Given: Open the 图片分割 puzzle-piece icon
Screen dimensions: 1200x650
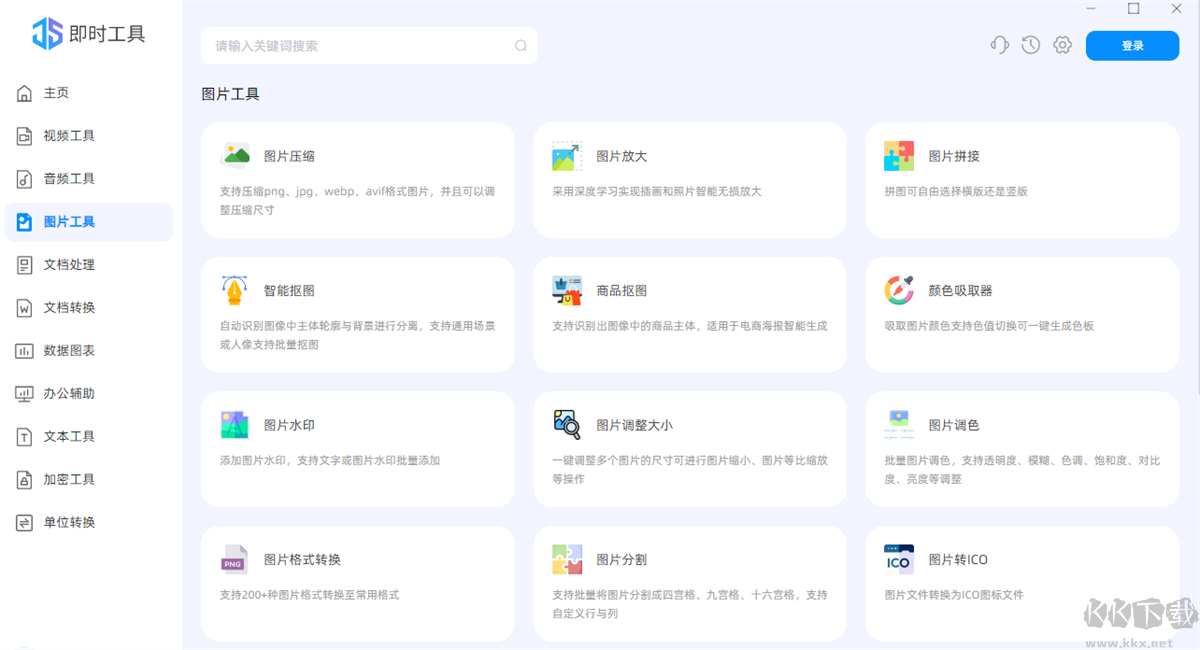Looking at the screenshot, I should click(x=566, y=559).
